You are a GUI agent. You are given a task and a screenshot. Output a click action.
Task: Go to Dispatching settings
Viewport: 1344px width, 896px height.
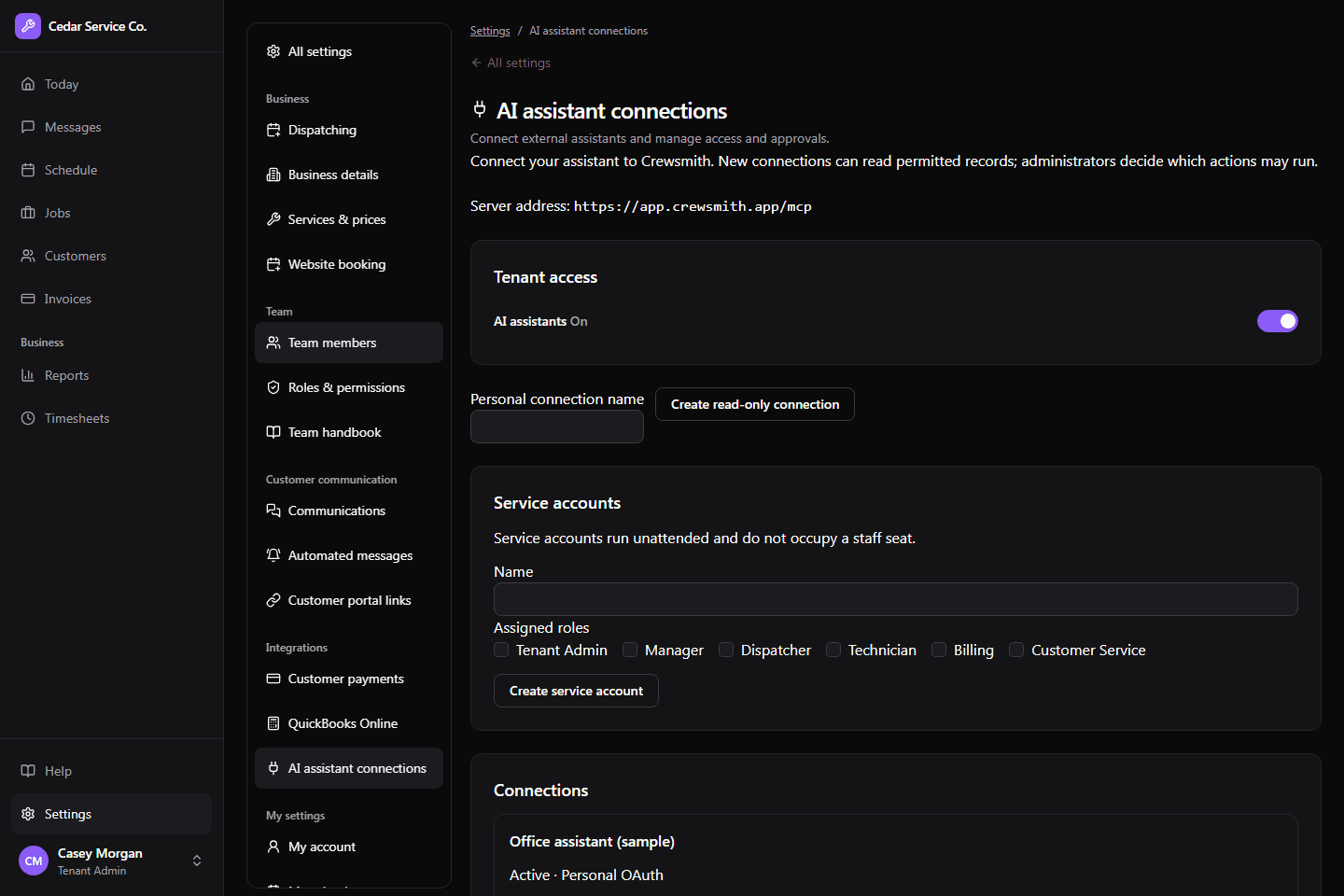(349, 130)
